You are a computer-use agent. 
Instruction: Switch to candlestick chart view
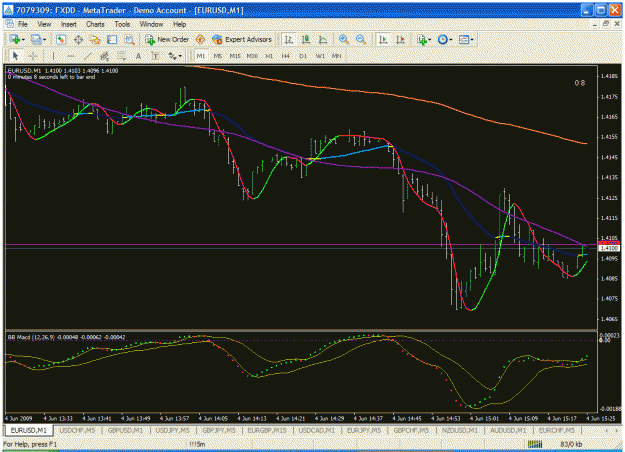coord(306,39)
